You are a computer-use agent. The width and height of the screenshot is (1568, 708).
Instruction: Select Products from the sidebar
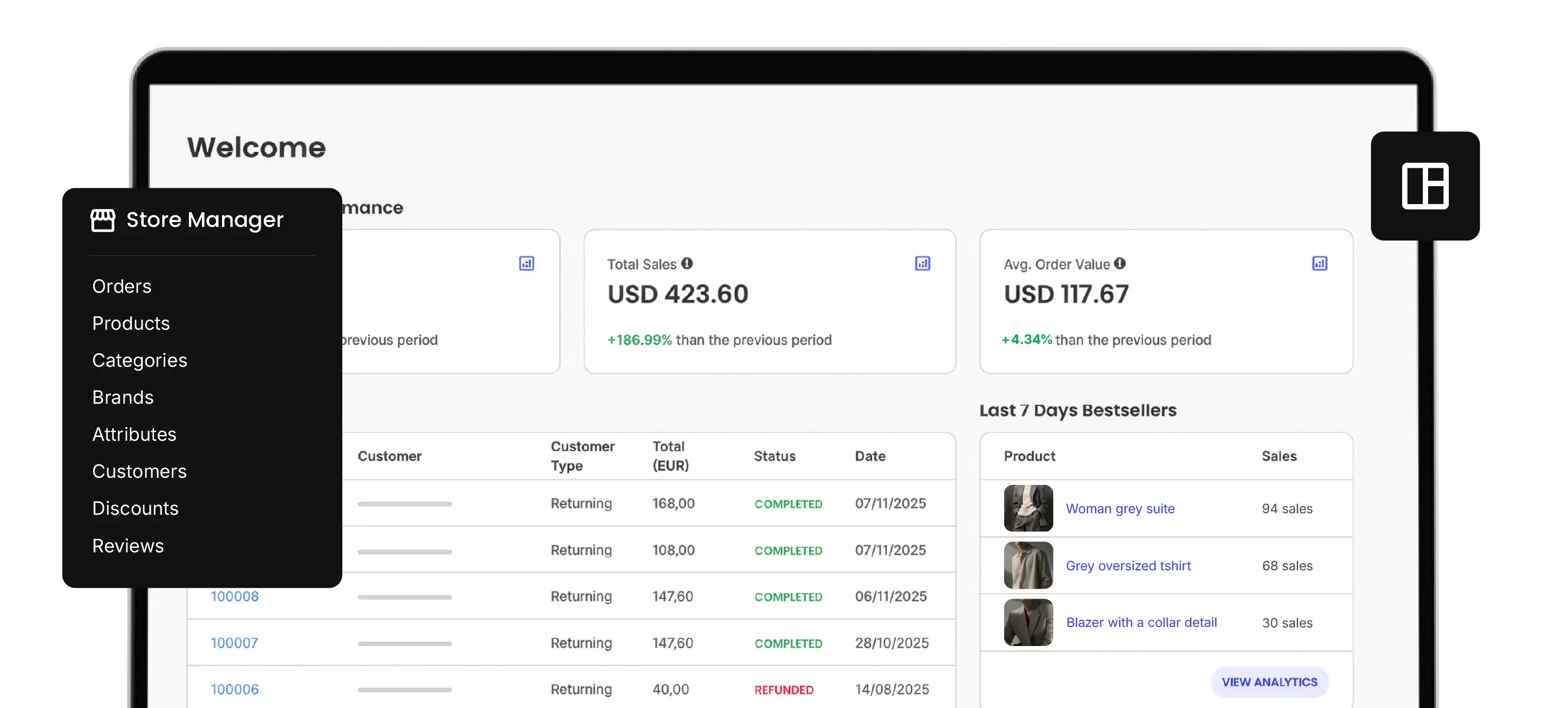click(x=131, y=323)
